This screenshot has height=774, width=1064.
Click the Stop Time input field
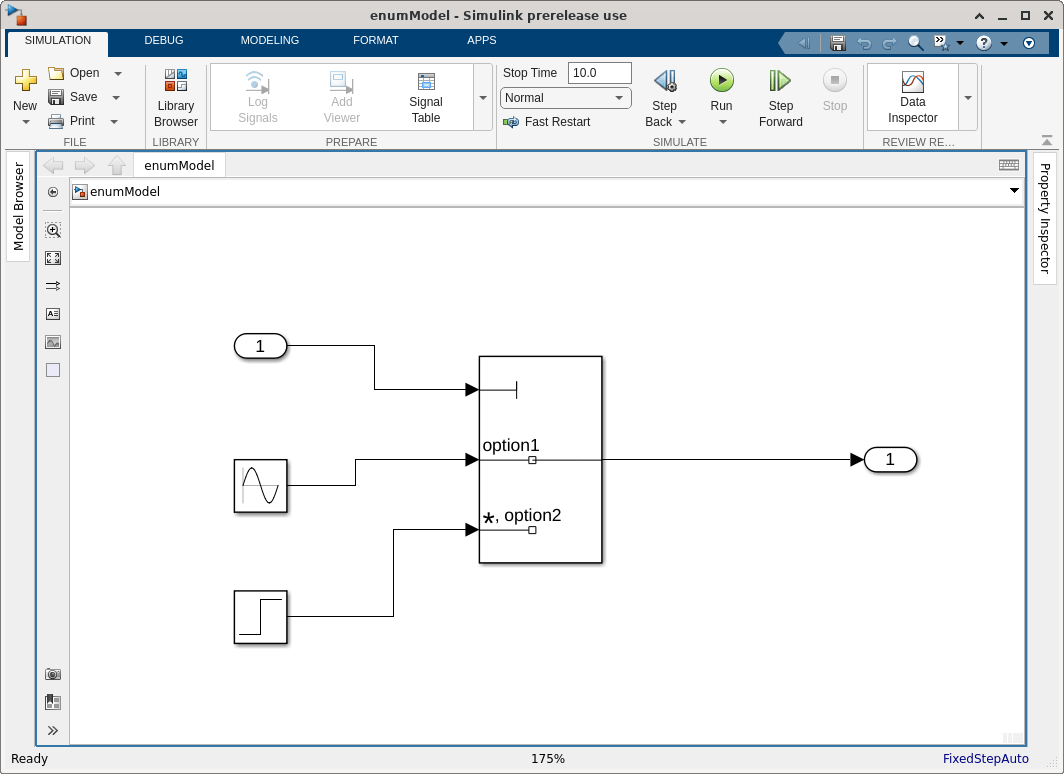coord(599,73)
